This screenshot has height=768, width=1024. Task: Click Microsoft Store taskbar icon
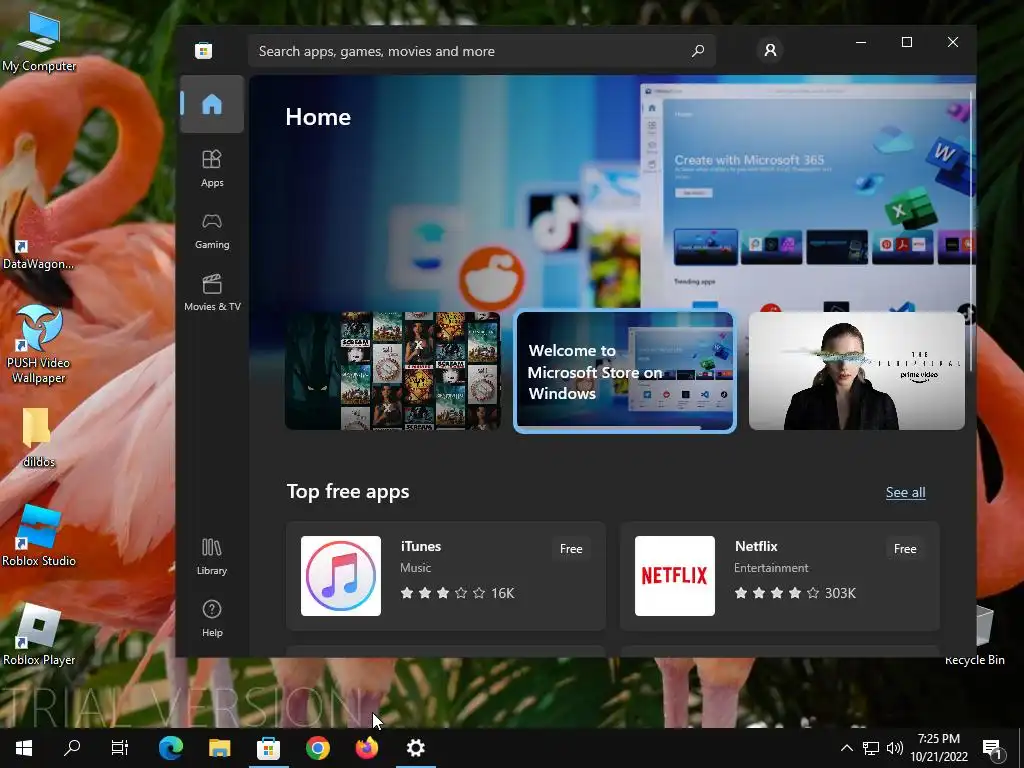(x=268, y=748)
